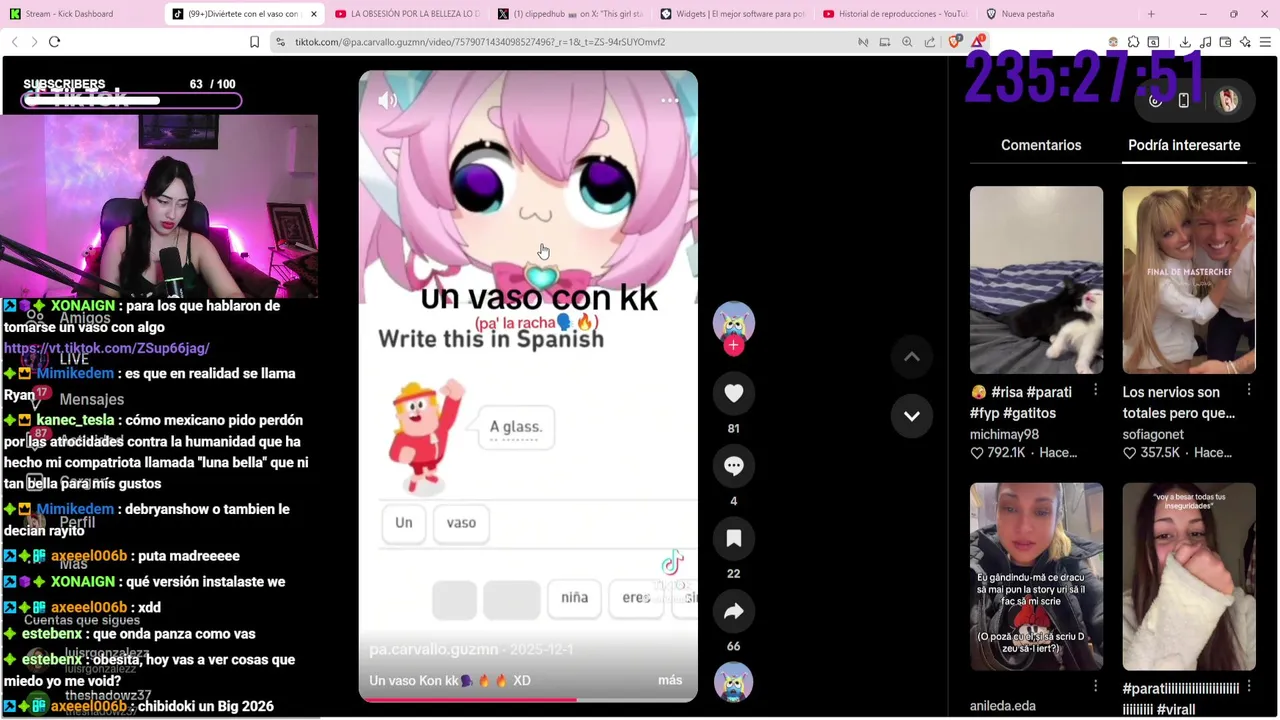Open the Brave wallet icon
1280x720 pixels.
pos(1225,42)
